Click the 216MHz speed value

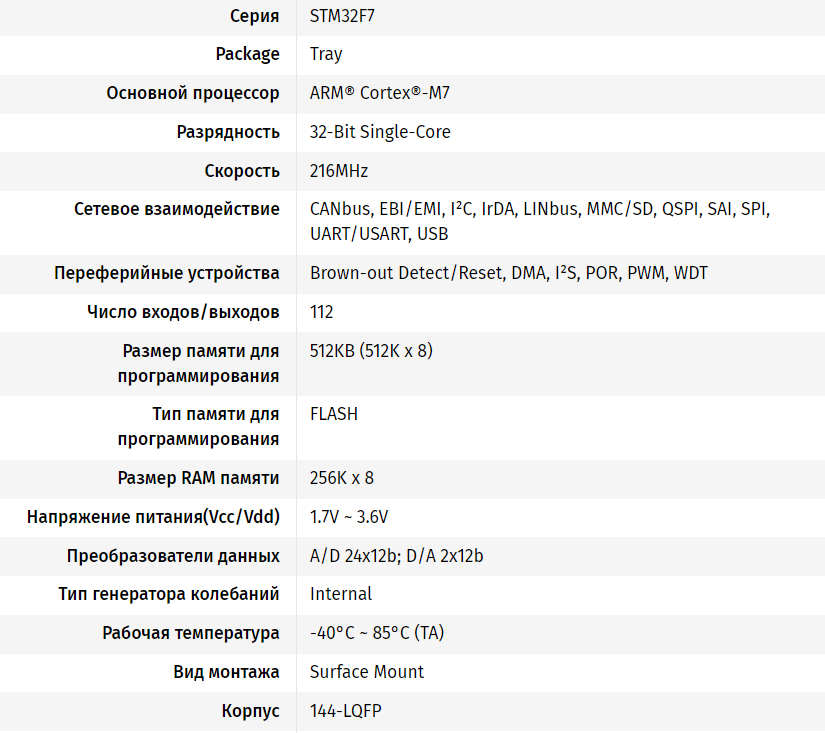[339, 171]
